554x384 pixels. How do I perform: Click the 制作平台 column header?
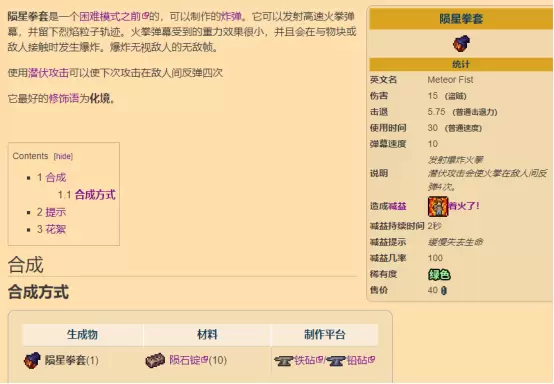point(325,335)
